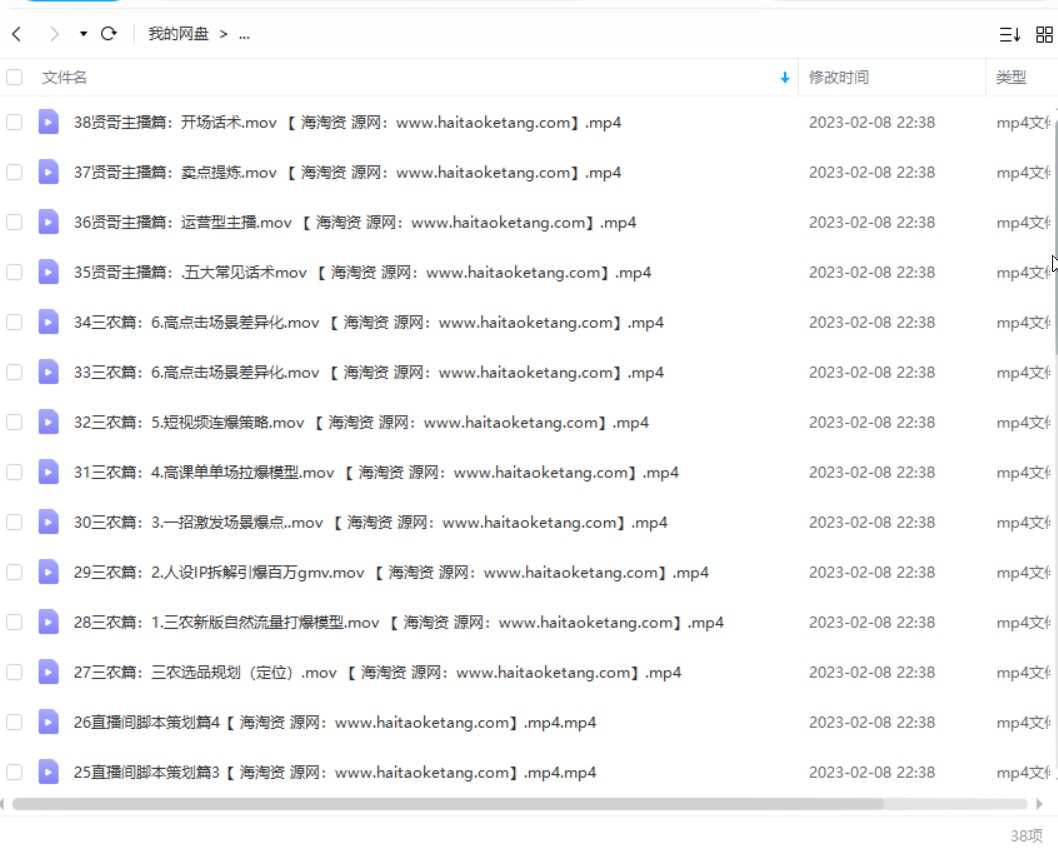The image size is (1058, 854).
Task: Click video icon of file 34三农篇
Action: point(48,322)
